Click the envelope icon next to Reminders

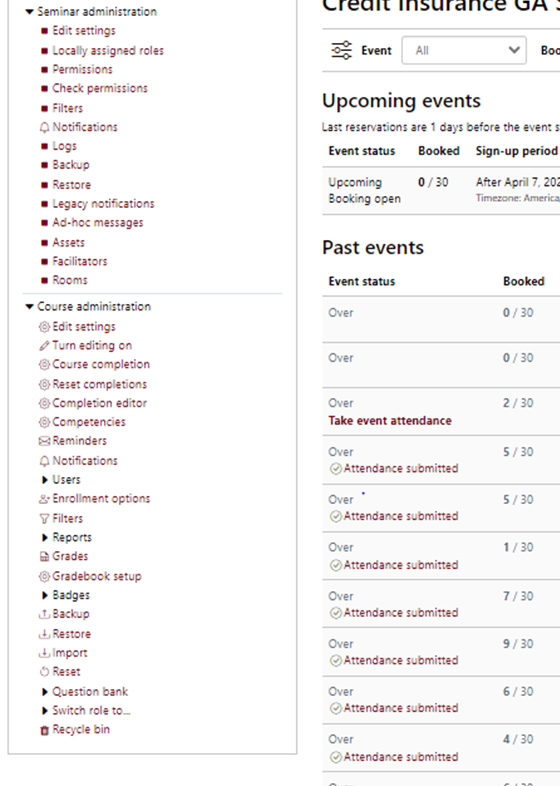[45, 441]
